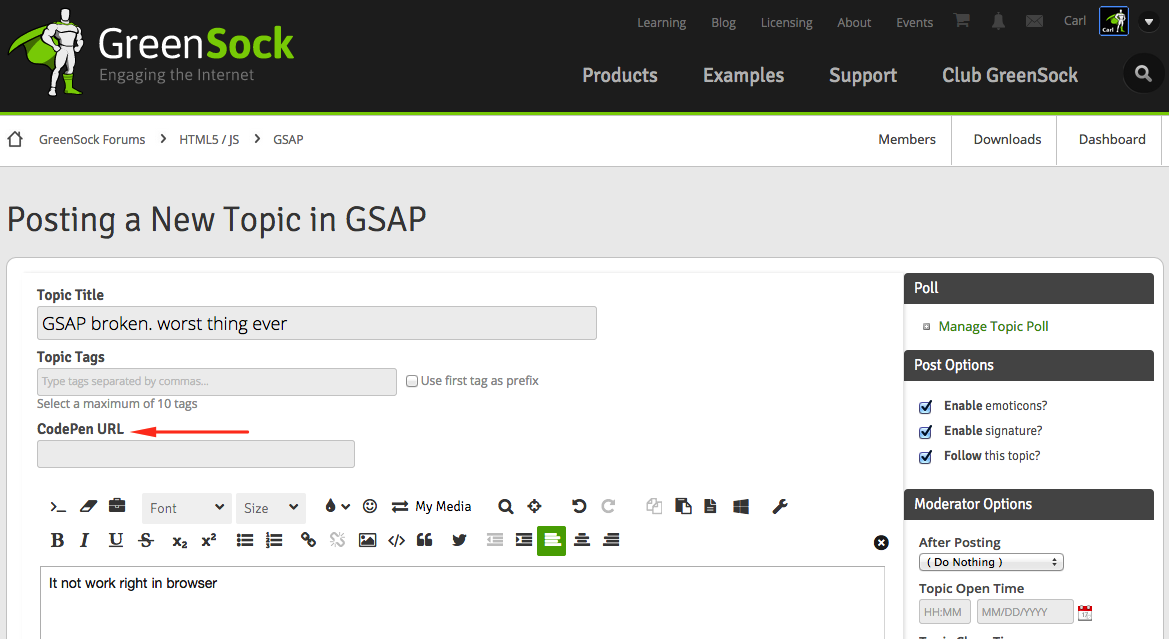Close the editor toolbar with the X icon
The height and width of the screenshot is (639, 1169).
pyautogui.click(x=881, y=543)
